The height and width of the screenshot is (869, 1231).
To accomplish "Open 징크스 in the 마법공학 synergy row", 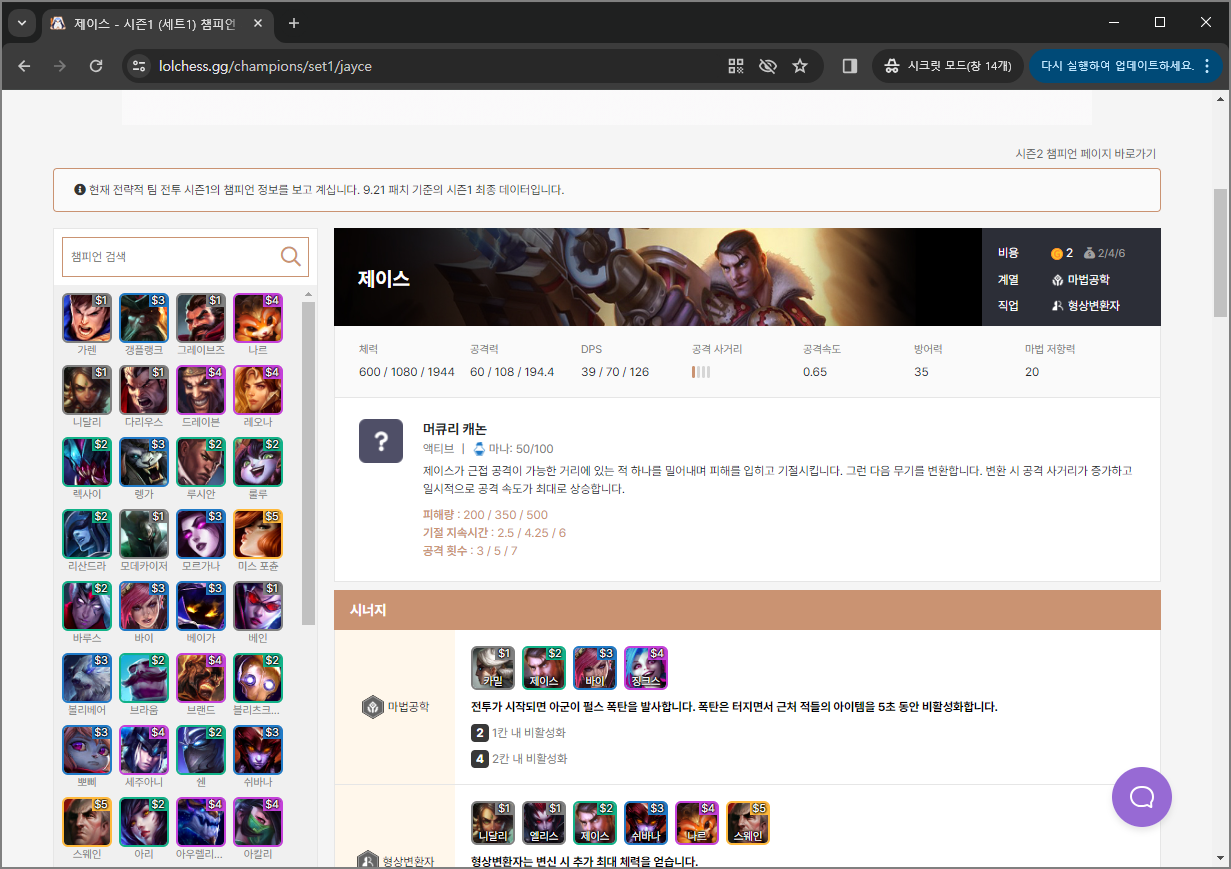I will click(x=645, y=667).
